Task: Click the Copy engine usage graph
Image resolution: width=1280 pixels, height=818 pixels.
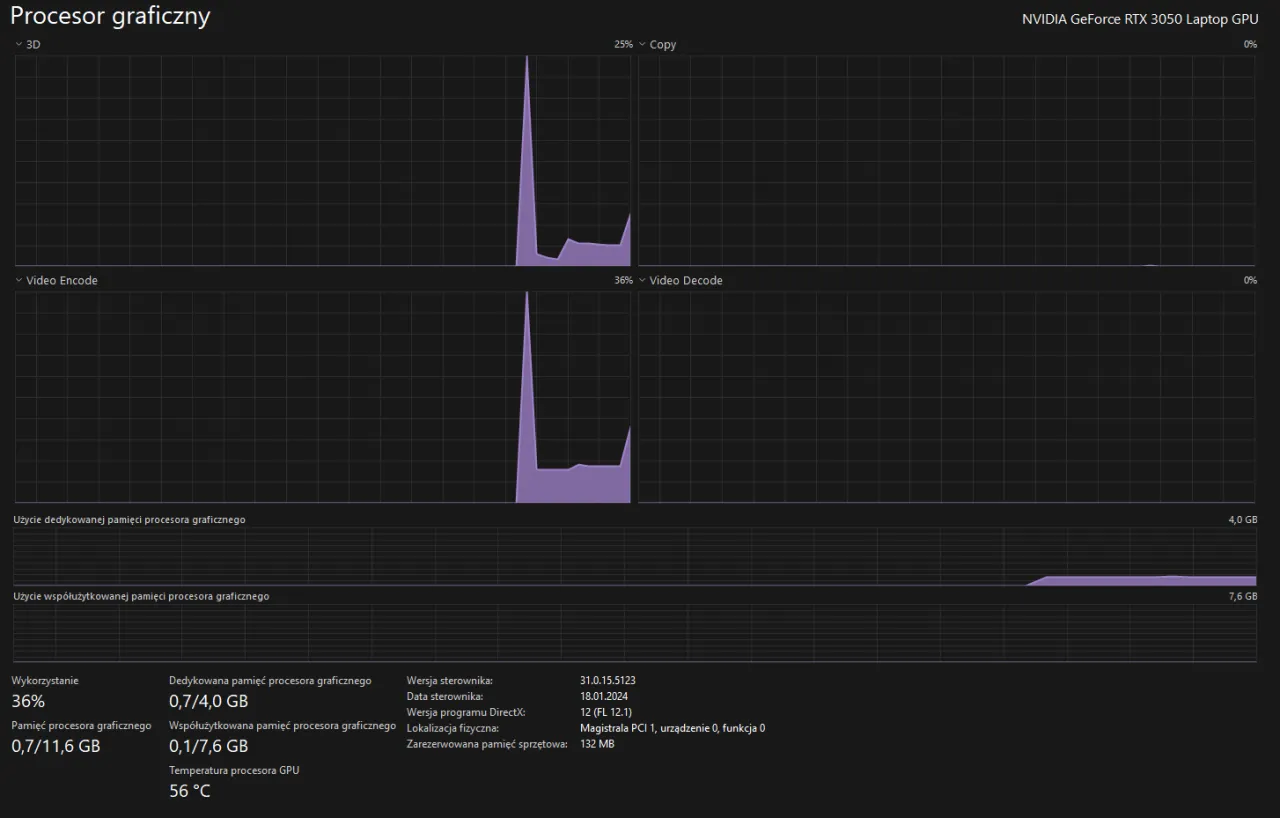Action: [946, 160]
